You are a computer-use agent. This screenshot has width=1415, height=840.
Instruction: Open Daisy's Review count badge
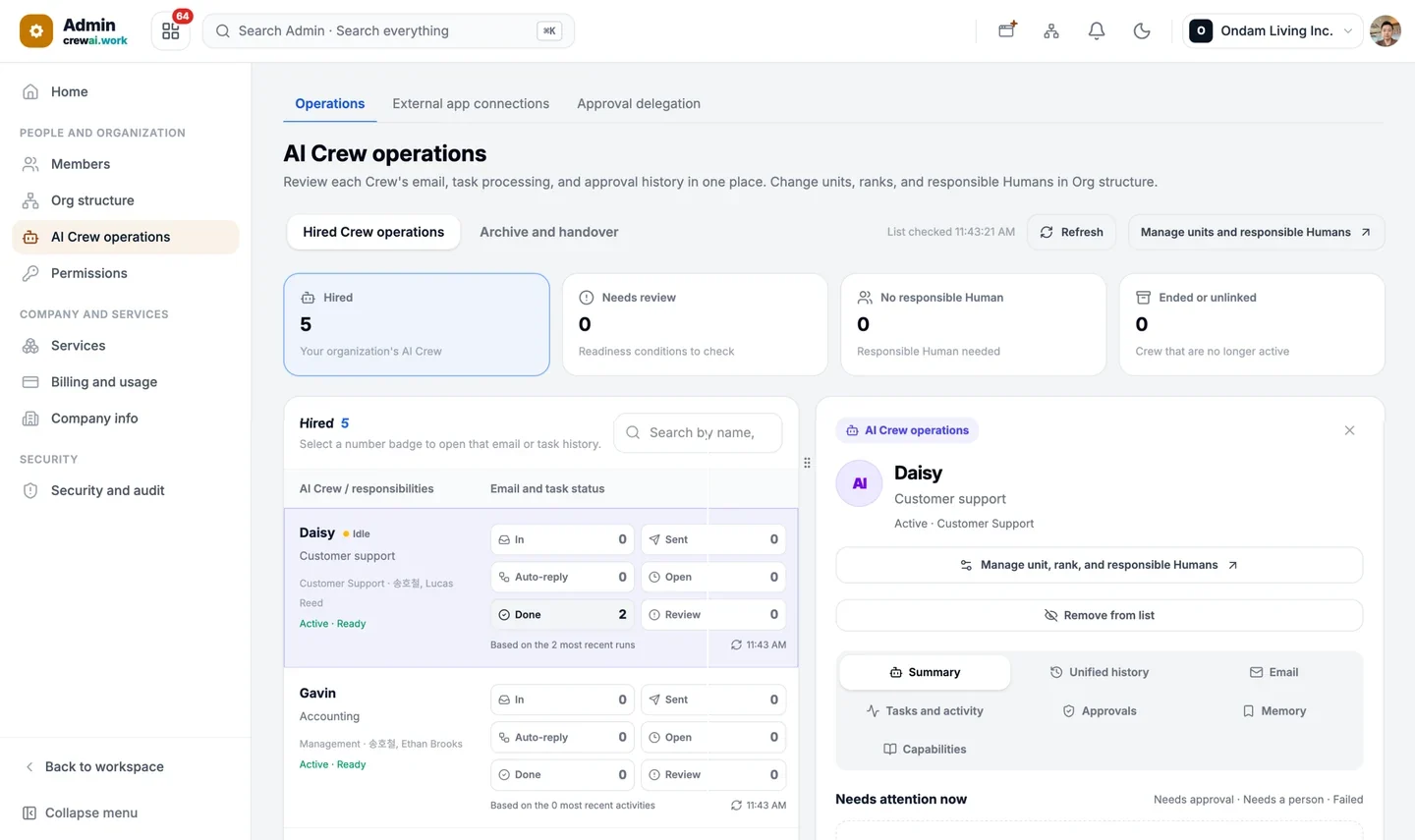tap(713, 615)
